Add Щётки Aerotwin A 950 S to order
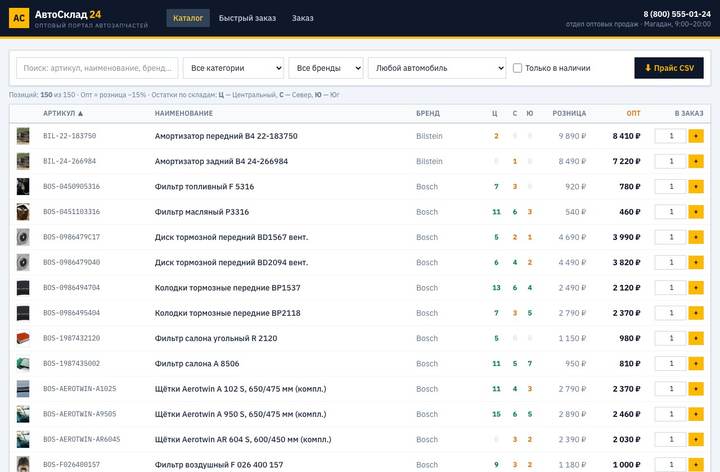The image size is (720, 472). pos(696,414)
